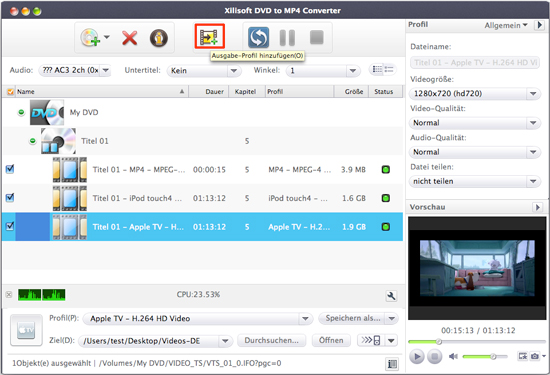The image size is (550, 375).
Task: Uncheck the Titel 01 Apple TV row checkbox
Action: (10, 226)
